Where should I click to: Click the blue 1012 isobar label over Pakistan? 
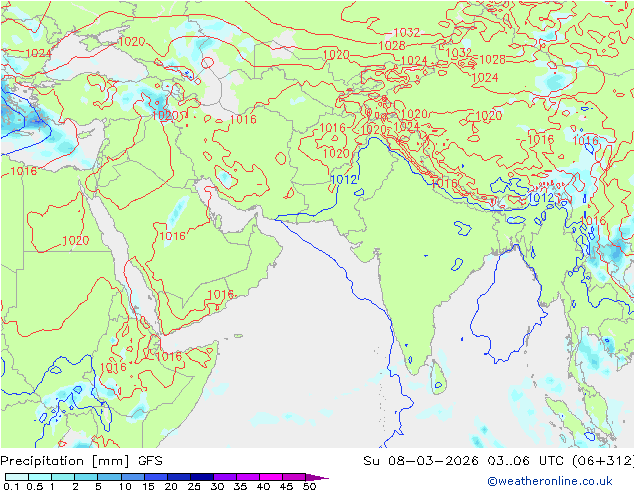pos(344,180)
